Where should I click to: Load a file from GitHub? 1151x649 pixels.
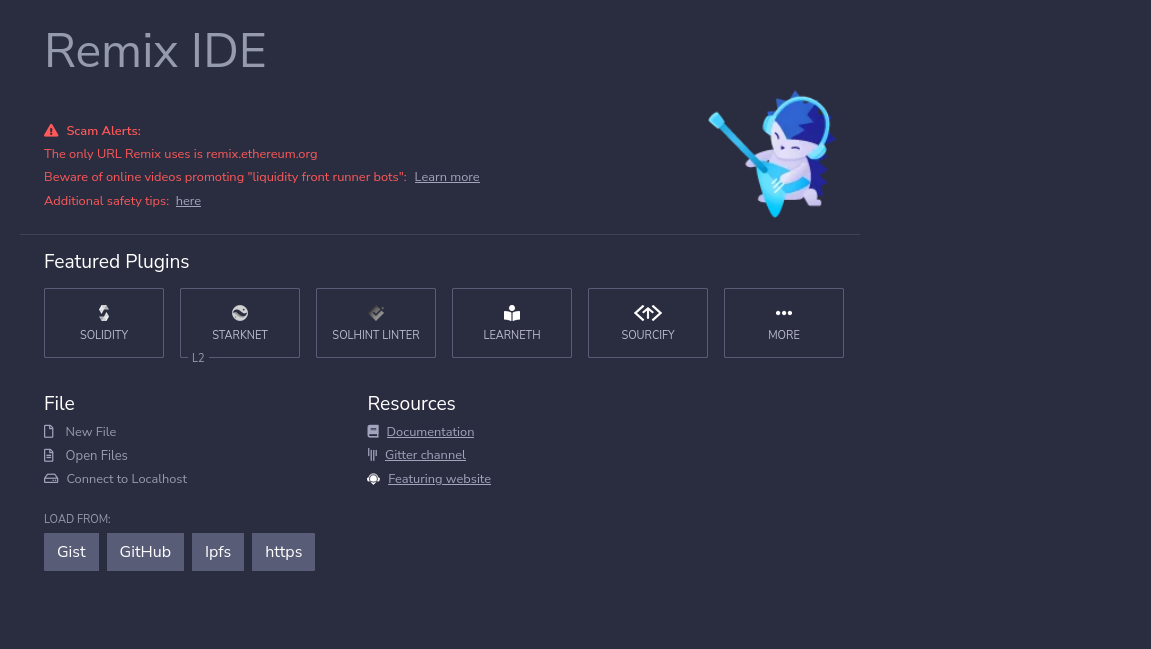(x=145, y=552)
